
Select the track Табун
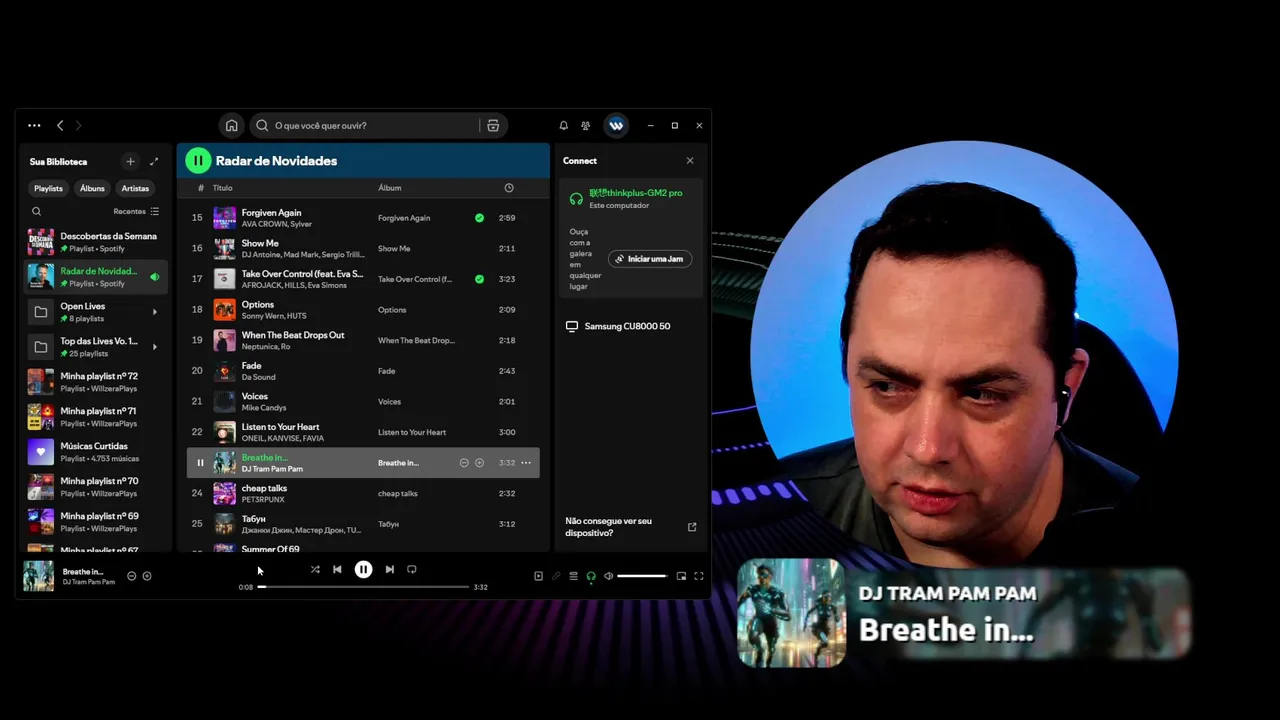[363, 524]
